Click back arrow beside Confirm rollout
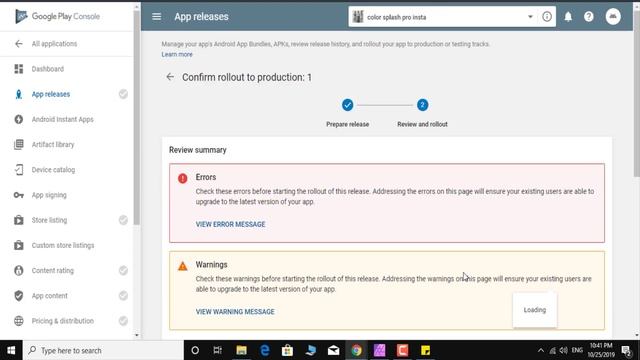This screenshot has height=360, width=640. pos(170,77)
